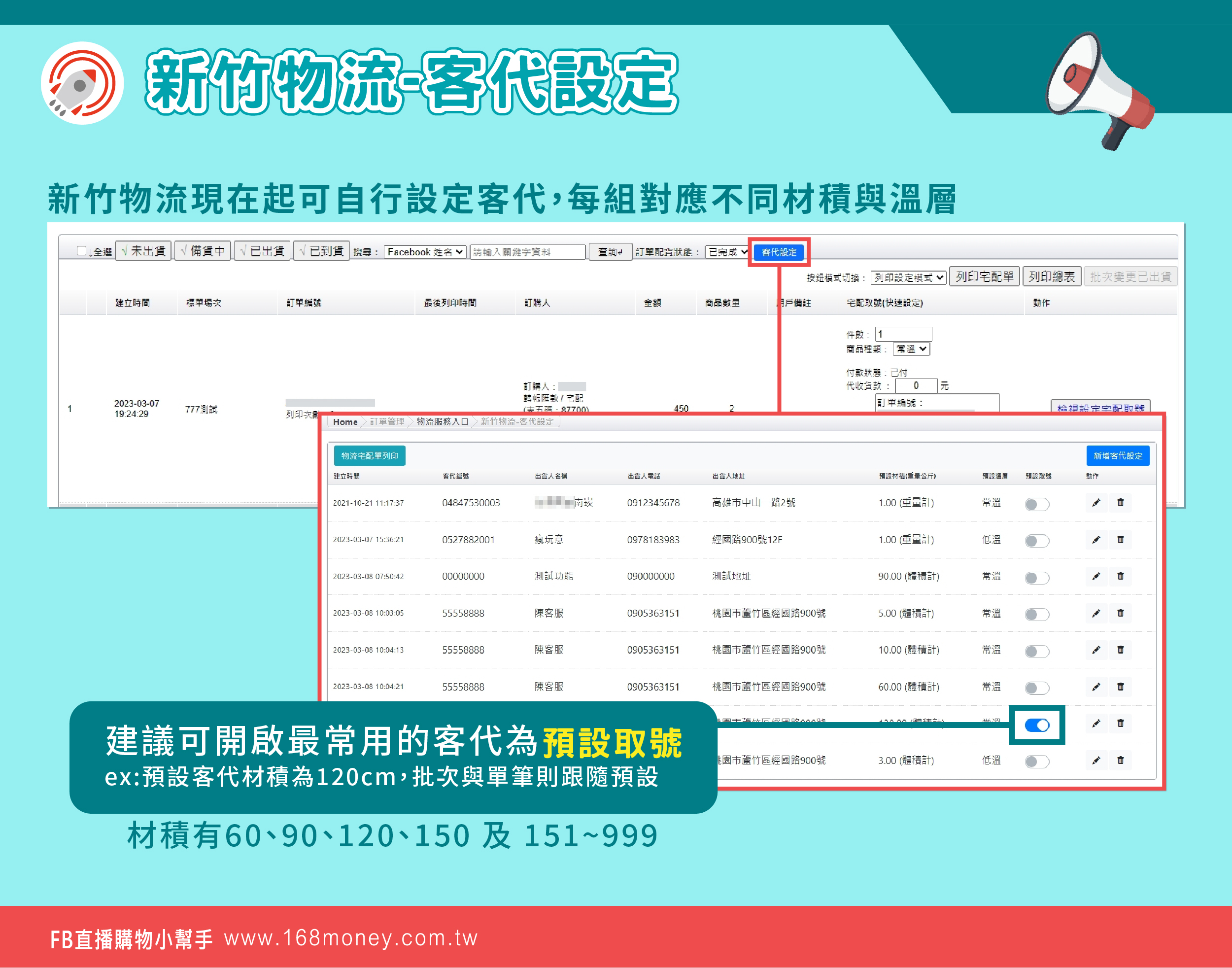Click 新增客代設定 button
This screenshot has width=1232, height=968.
pyautogui.click(x=1118, y=456)
